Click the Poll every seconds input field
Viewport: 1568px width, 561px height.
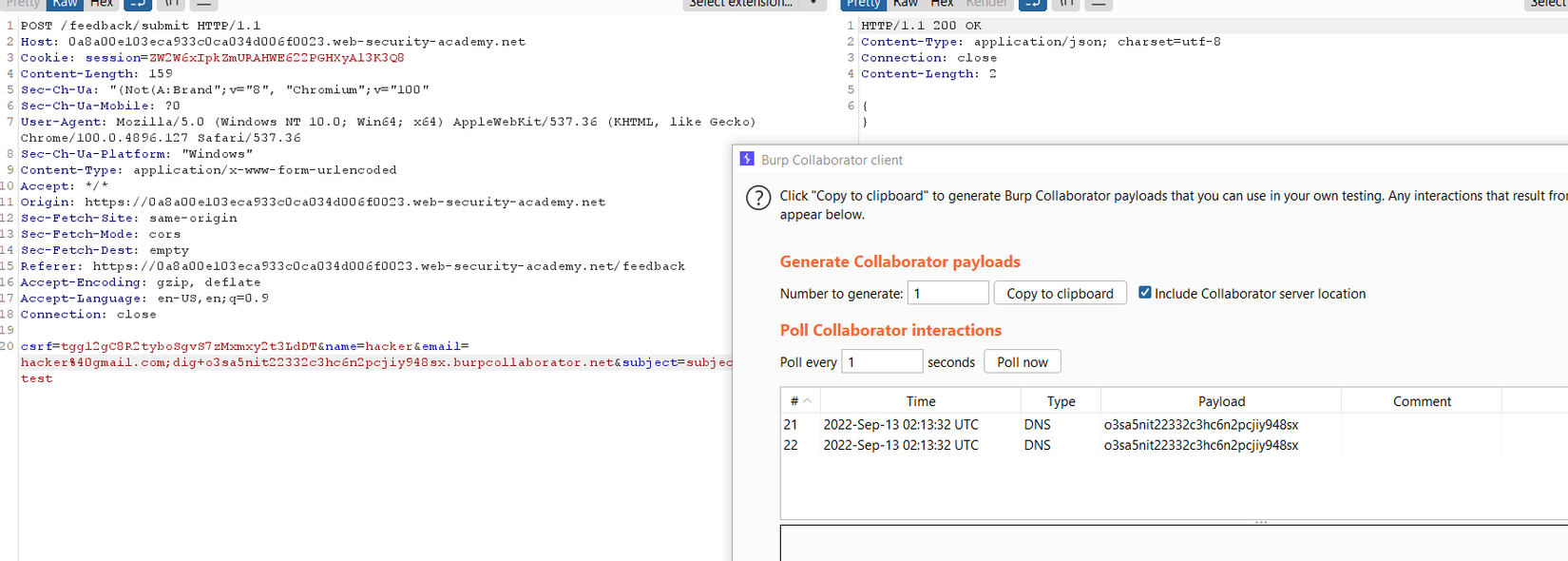[882, 361]
